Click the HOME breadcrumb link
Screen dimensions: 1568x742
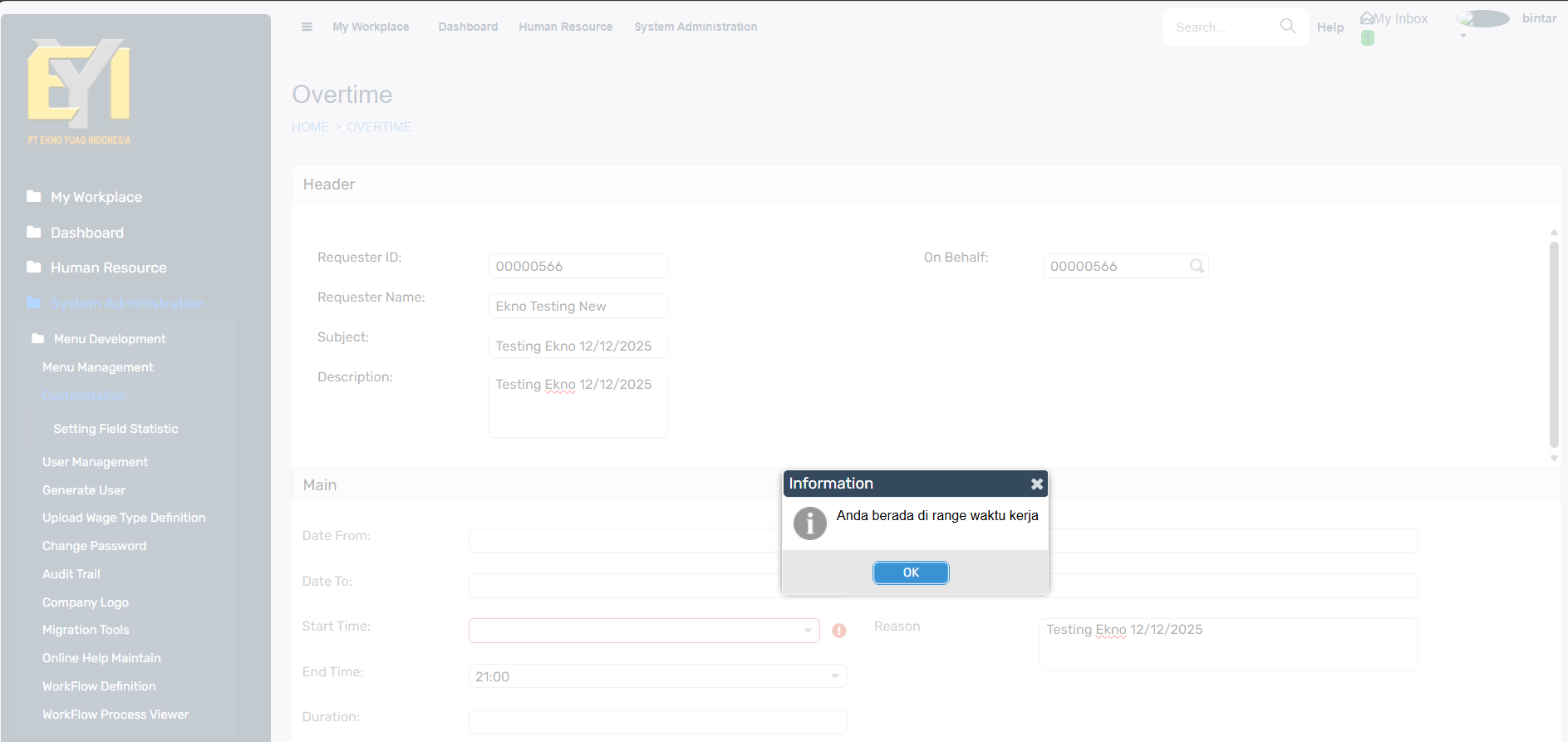310,127
